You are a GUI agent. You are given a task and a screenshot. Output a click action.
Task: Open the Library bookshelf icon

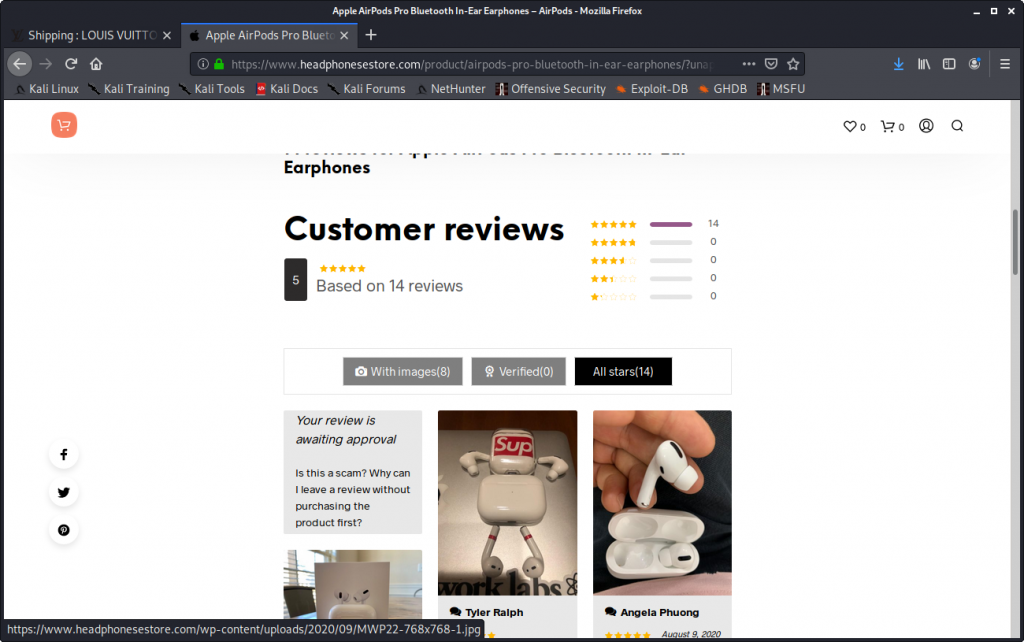point(923,64)
